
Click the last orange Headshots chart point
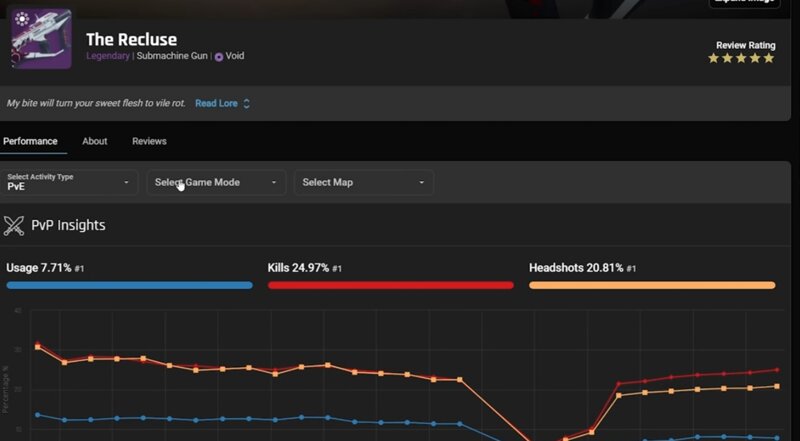point(777,386)
